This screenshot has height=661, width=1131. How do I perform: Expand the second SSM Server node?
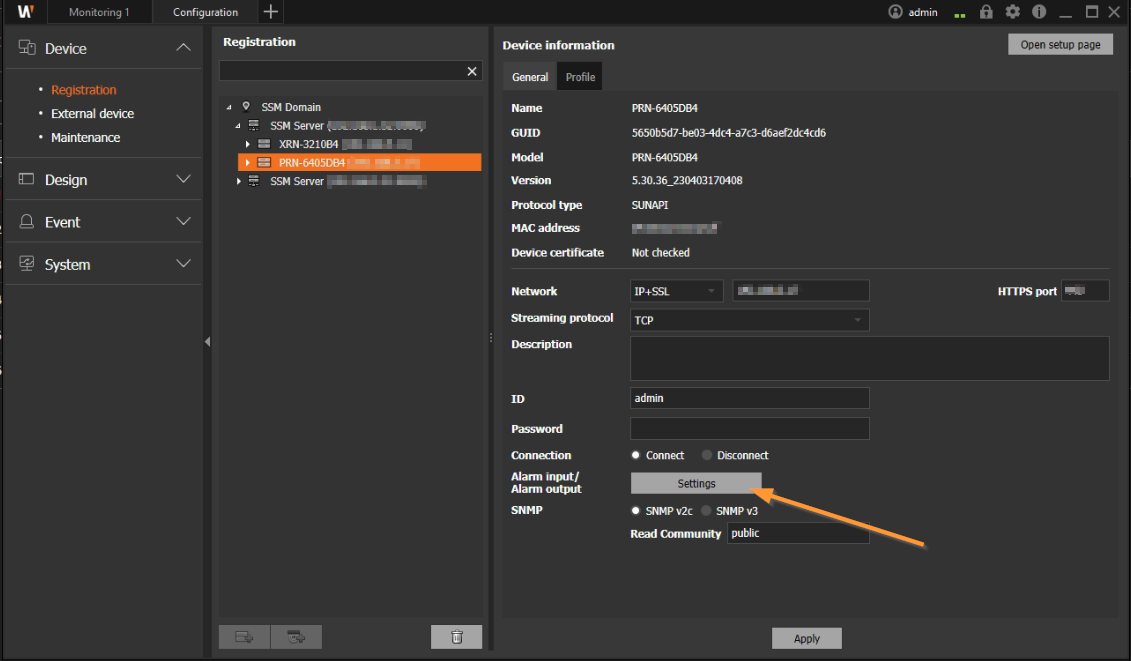click(x=239, y=181)
